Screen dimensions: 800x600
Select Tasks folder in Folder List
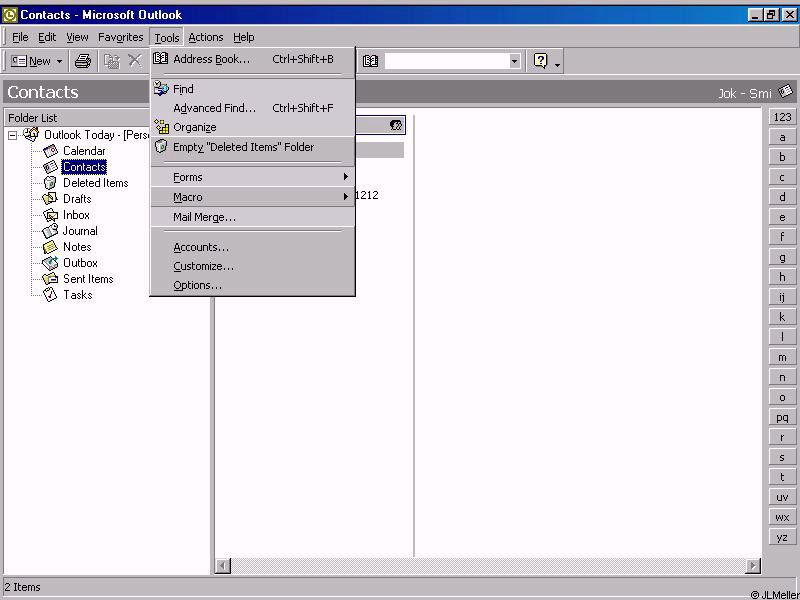(x=78, y=295)
